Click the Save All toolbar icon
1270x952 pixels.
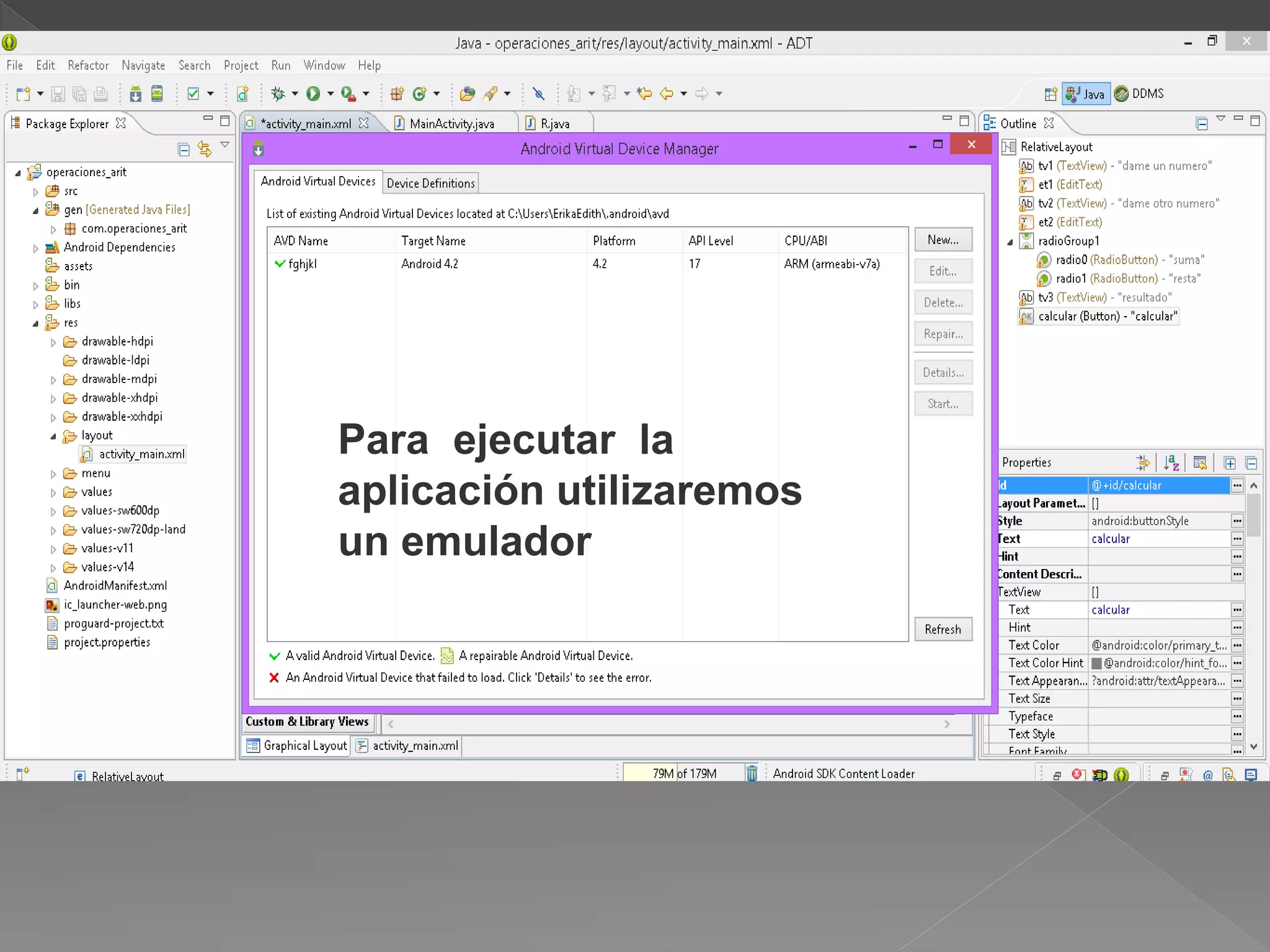pyautogui.click(x=79, y=94)
